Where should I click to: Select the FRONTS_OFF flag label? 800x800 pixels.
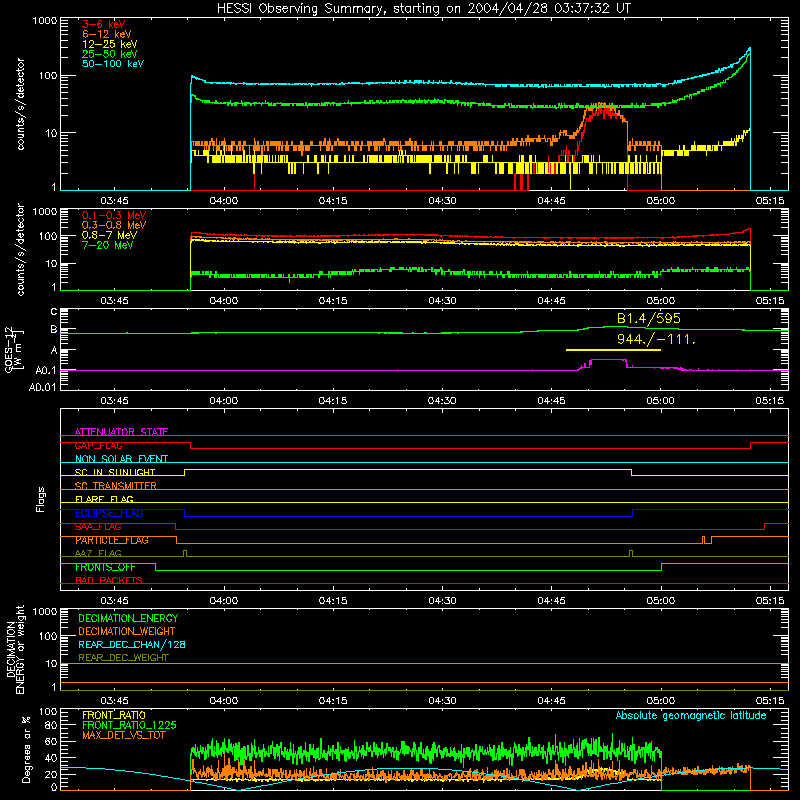[x=105, y=567]
